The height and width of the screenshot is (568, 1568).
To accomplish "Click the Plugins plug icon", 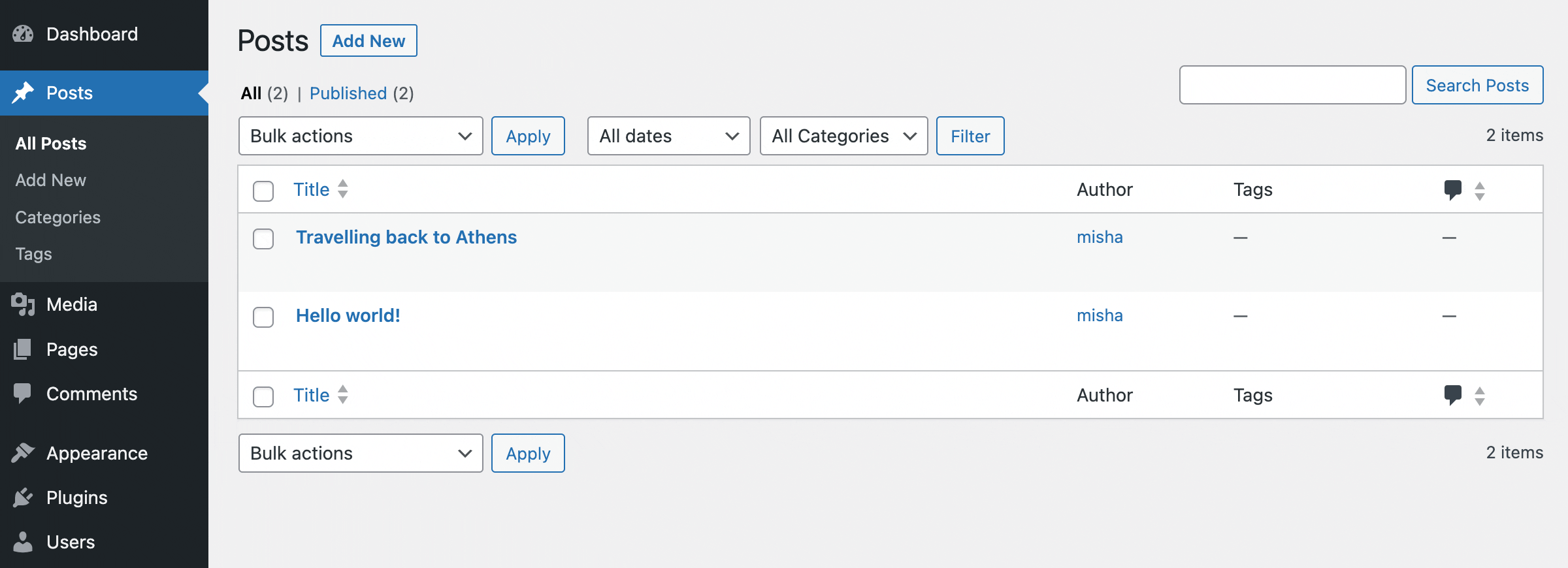I will [x=23, y=497].
